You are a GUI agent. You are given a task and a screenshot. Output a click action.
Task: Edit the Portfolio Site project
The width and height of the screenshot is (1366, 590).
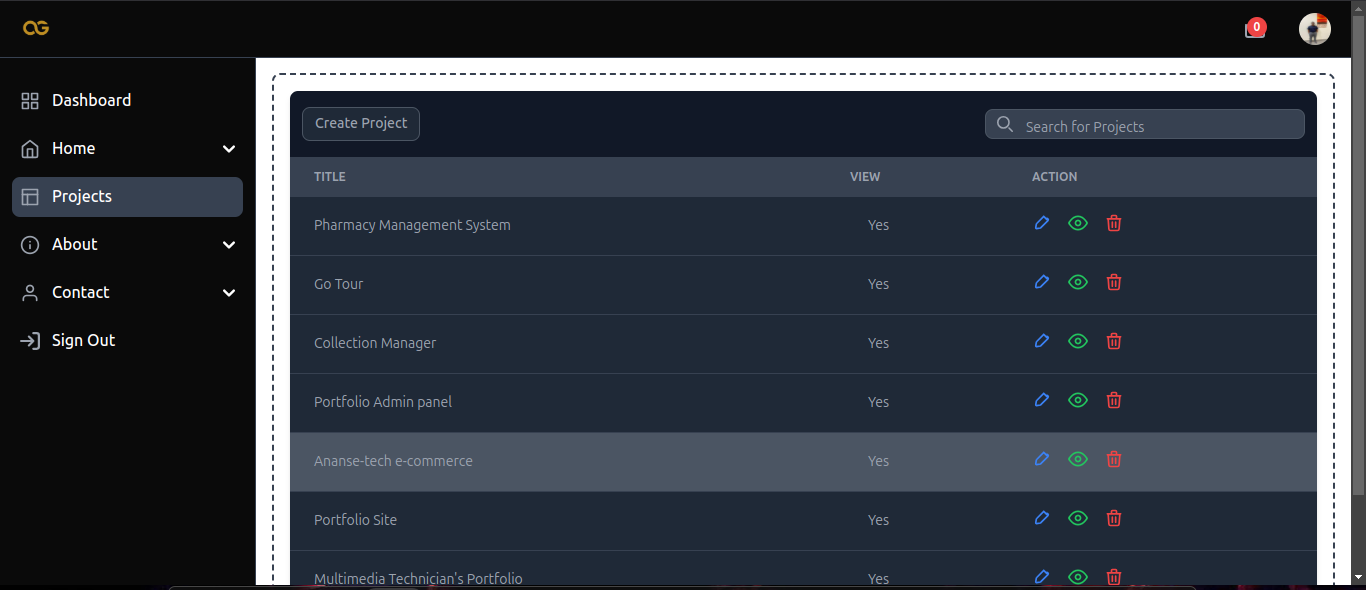point(1042,518)
